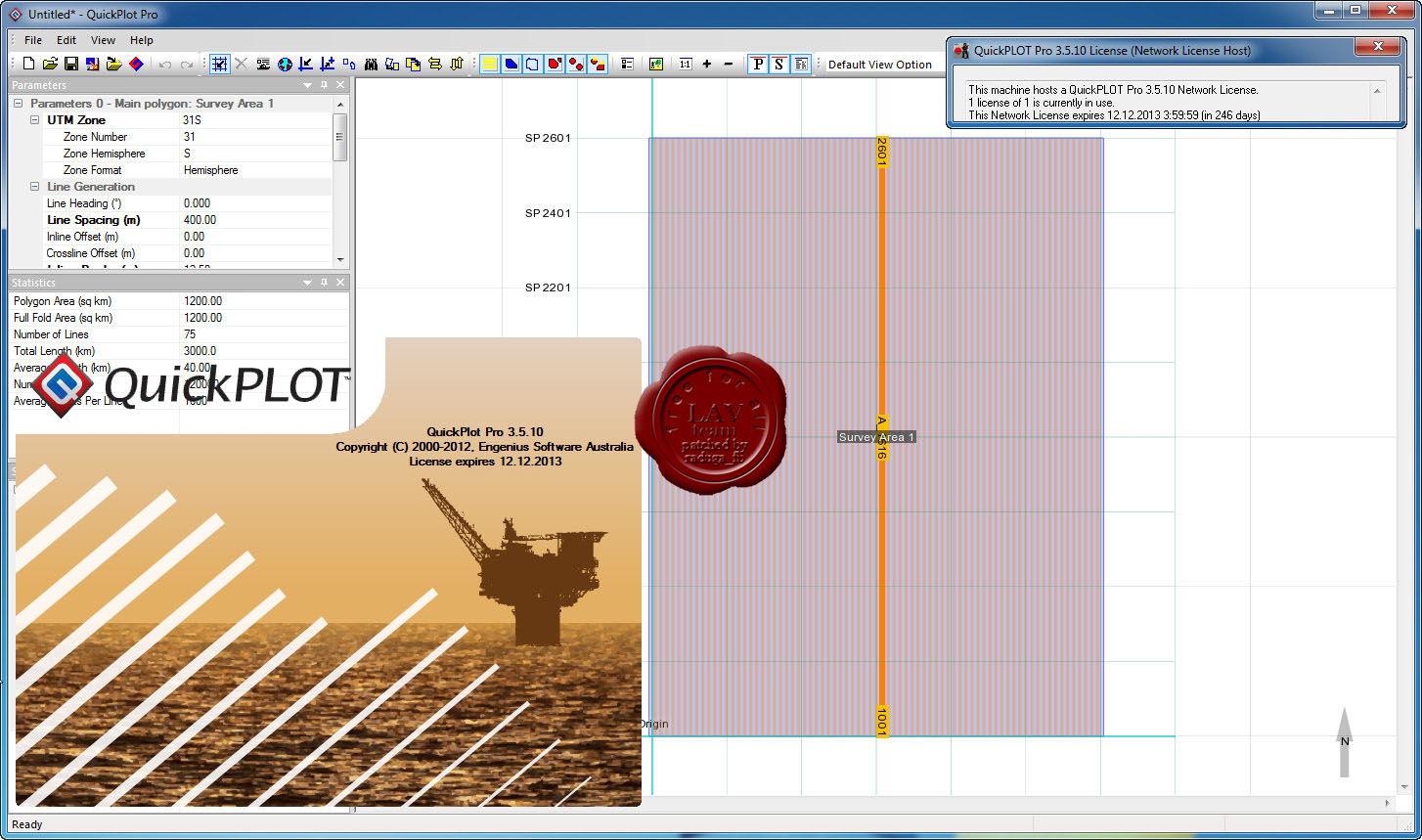1422x840 pixels.
Task: Toggle the S labels button
Action: pos(779,64)
